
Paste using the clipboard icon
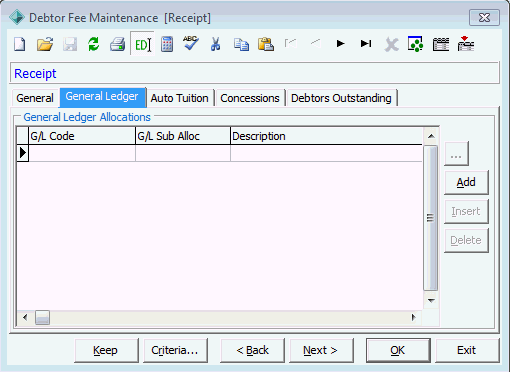coord(266,44)
